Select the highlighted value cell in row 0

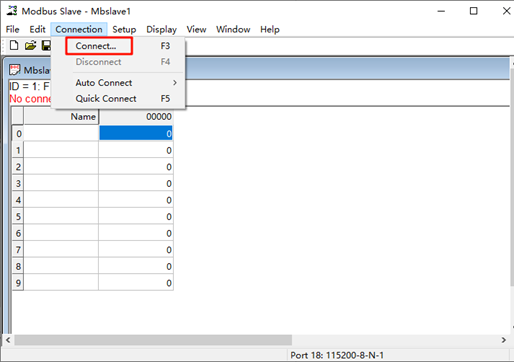pos(136,133)
